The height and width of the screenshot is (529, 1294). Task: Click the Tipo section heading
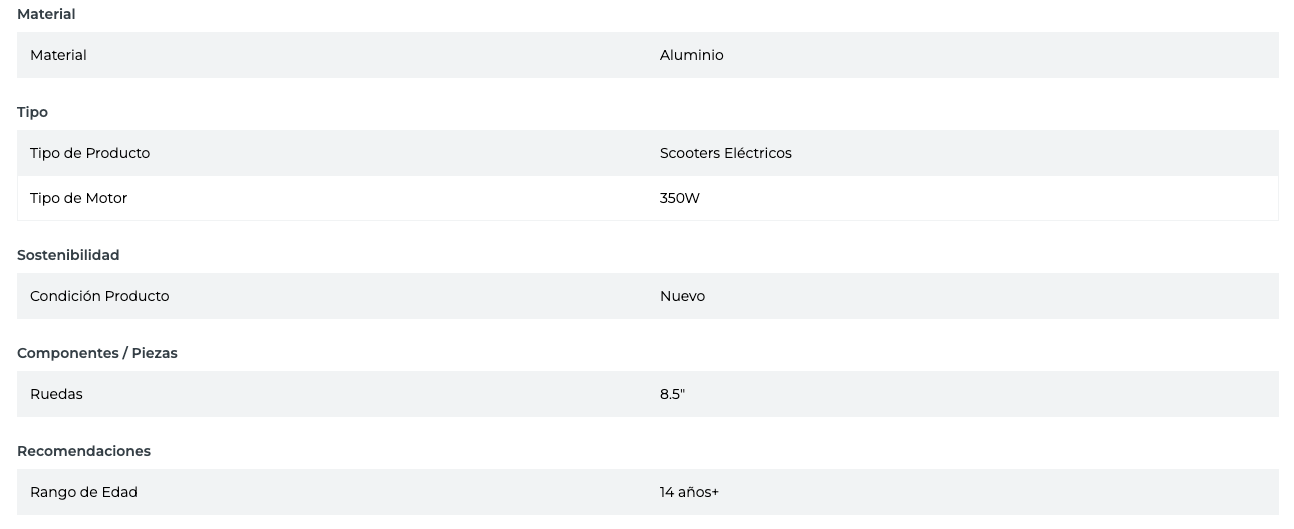[x=32, y=112]
